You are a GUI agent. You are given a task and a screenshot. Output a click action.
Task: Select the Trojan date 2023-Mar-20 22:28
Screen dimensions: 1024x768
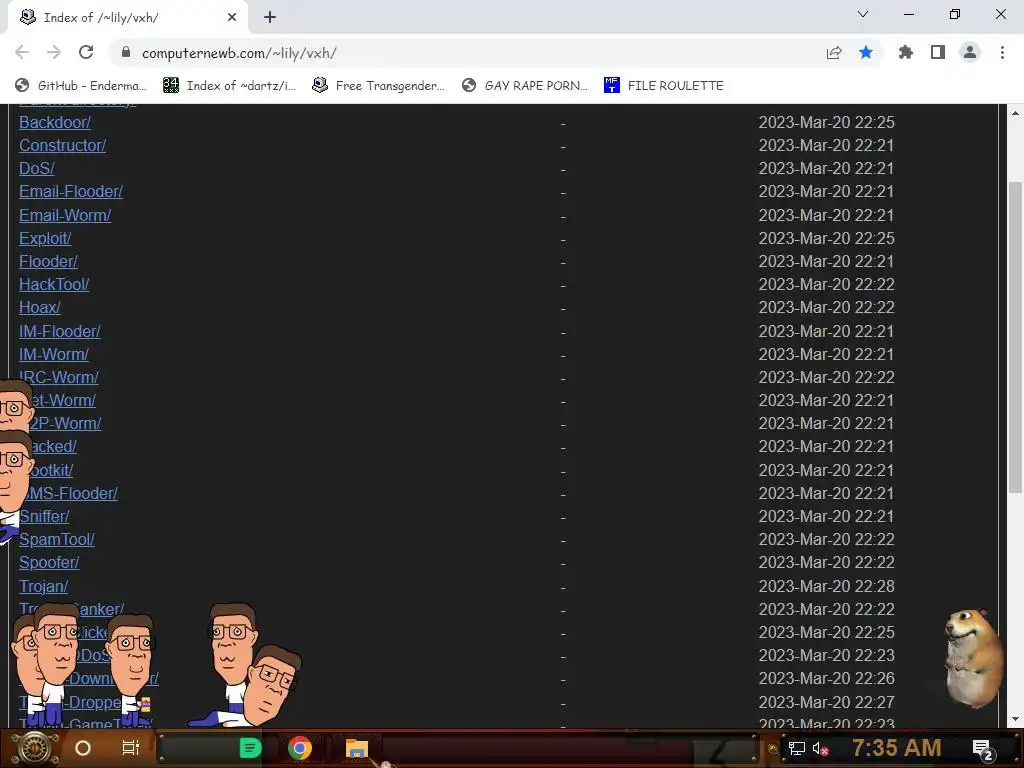click(x=826, y=586)
